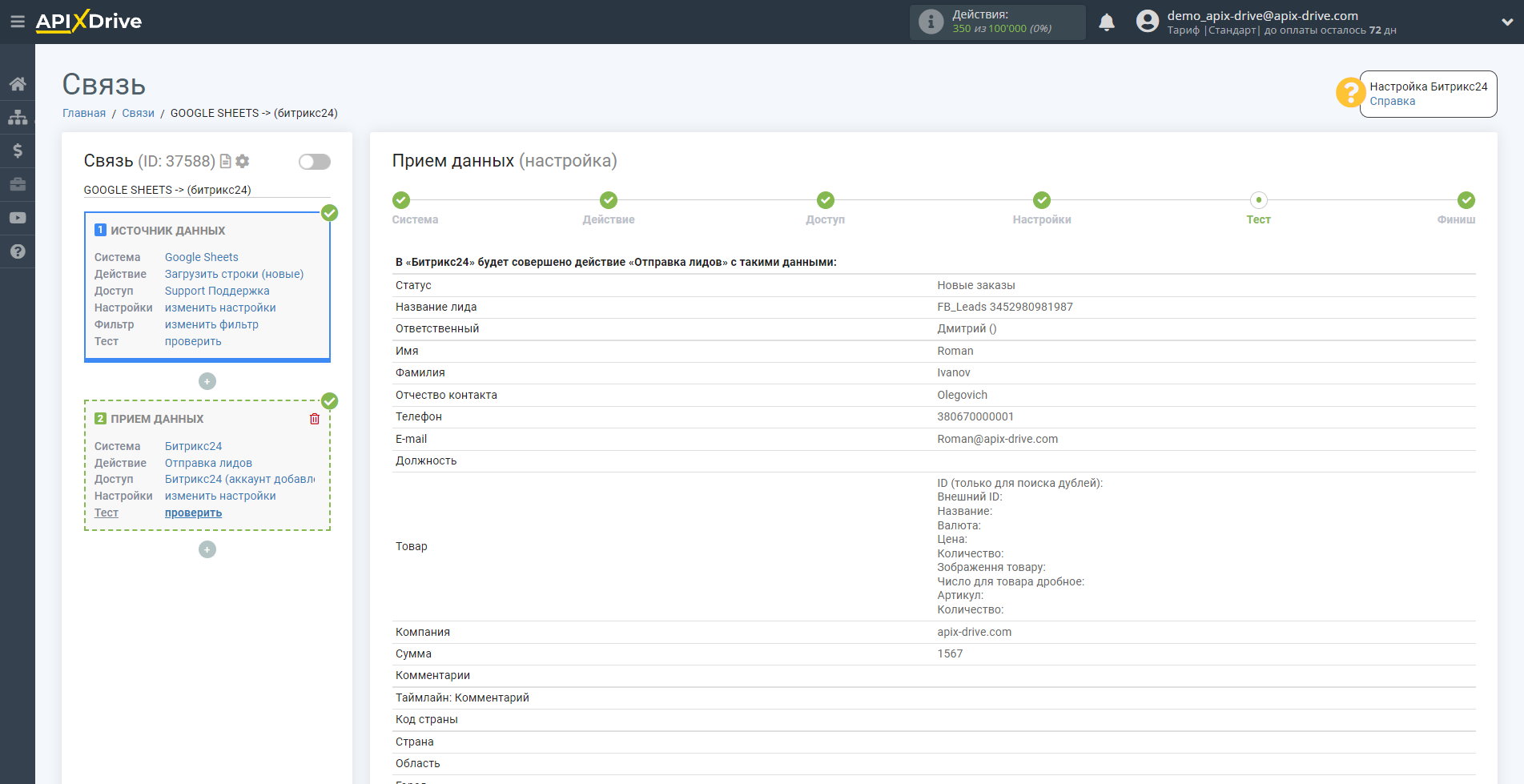
Task: Open the home icon in sidebar
Action: (x=18, y=84)
